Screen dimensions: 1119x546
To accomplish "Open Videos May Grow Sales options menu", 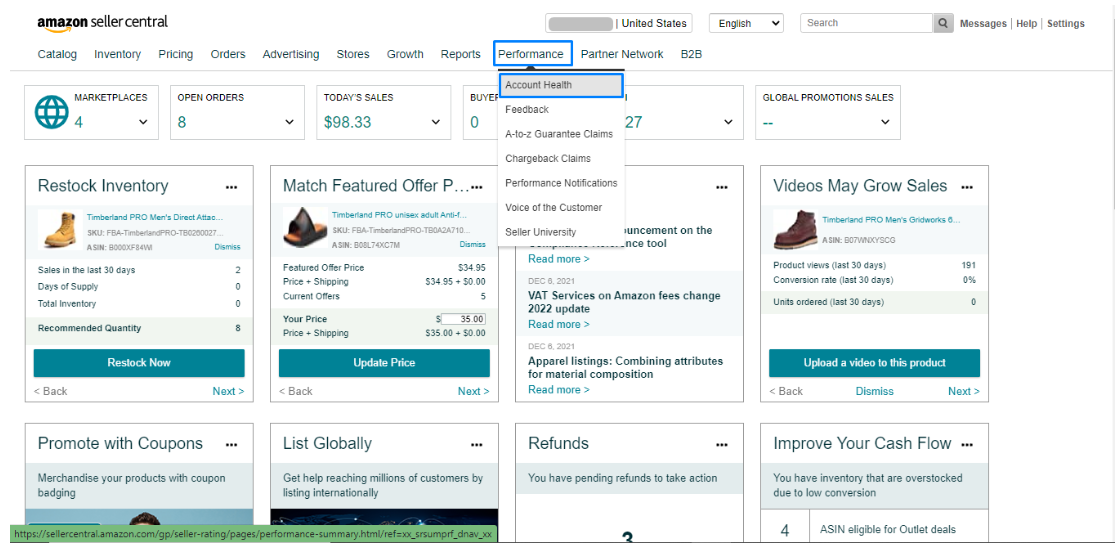I will 967,187.
